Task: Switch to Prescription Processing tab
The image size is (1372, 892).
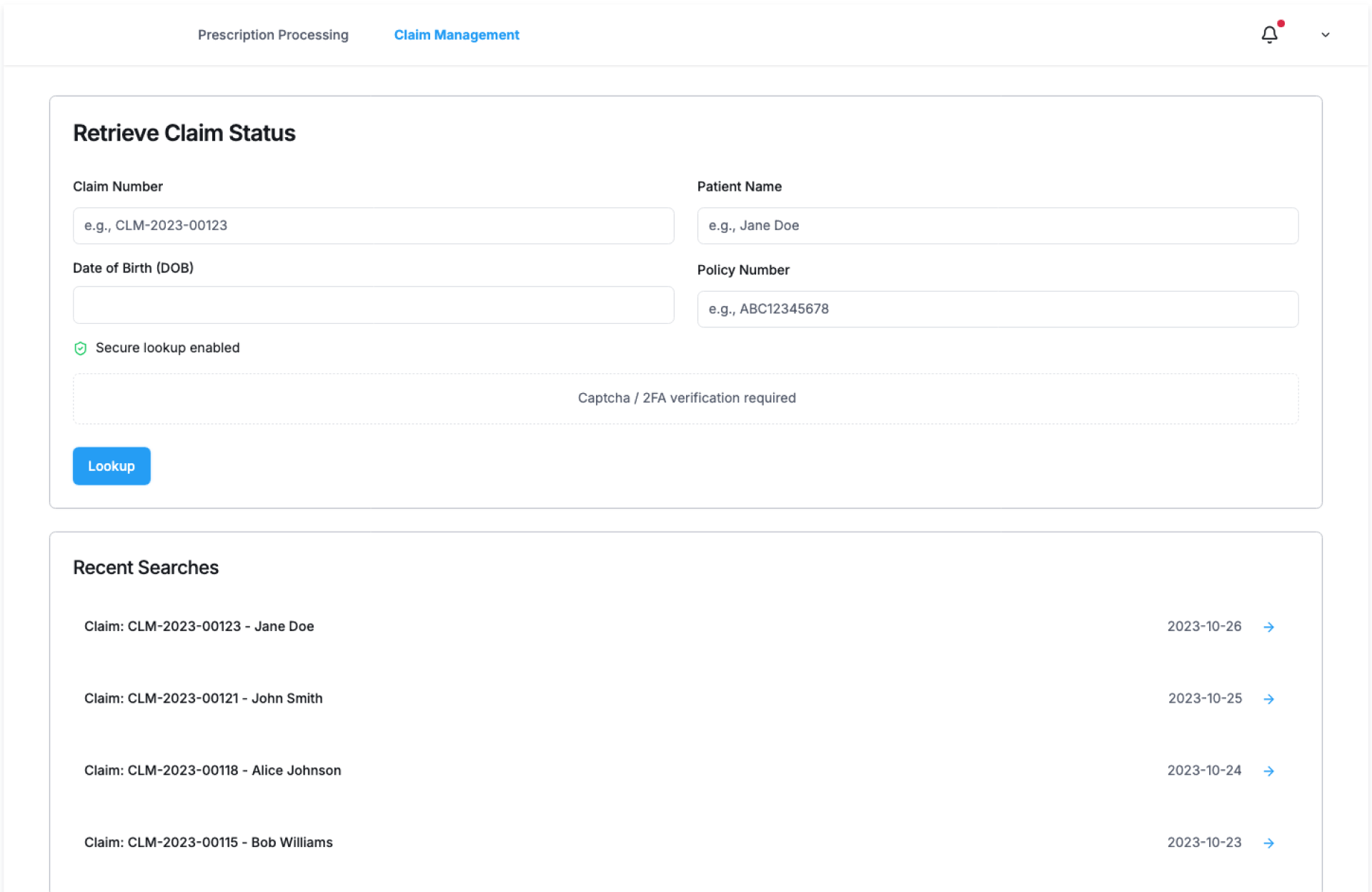Action: 273,35
